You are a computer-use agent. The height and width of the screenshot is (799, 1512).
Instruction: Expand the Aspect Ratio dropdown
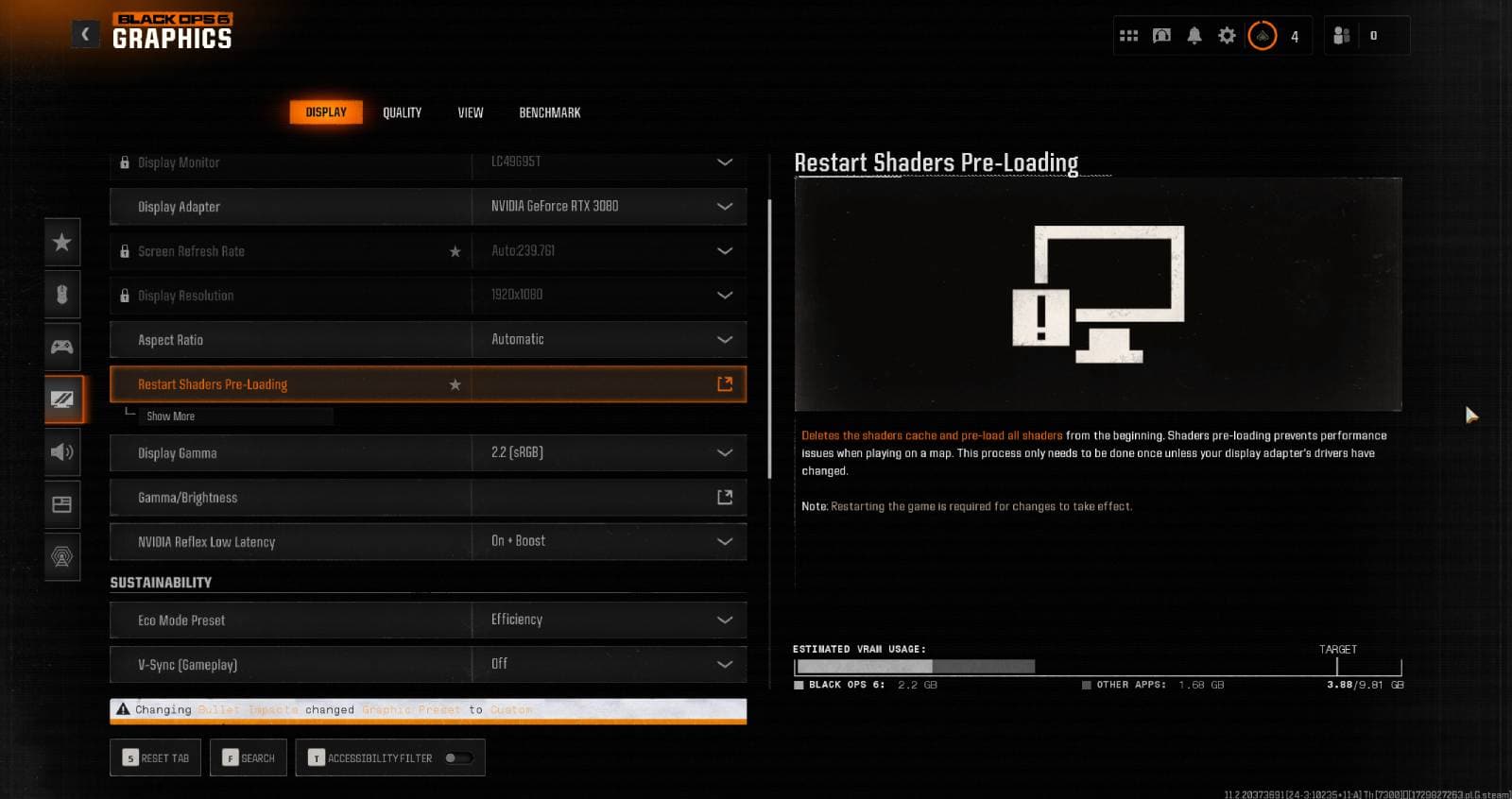tap(725, 340)
